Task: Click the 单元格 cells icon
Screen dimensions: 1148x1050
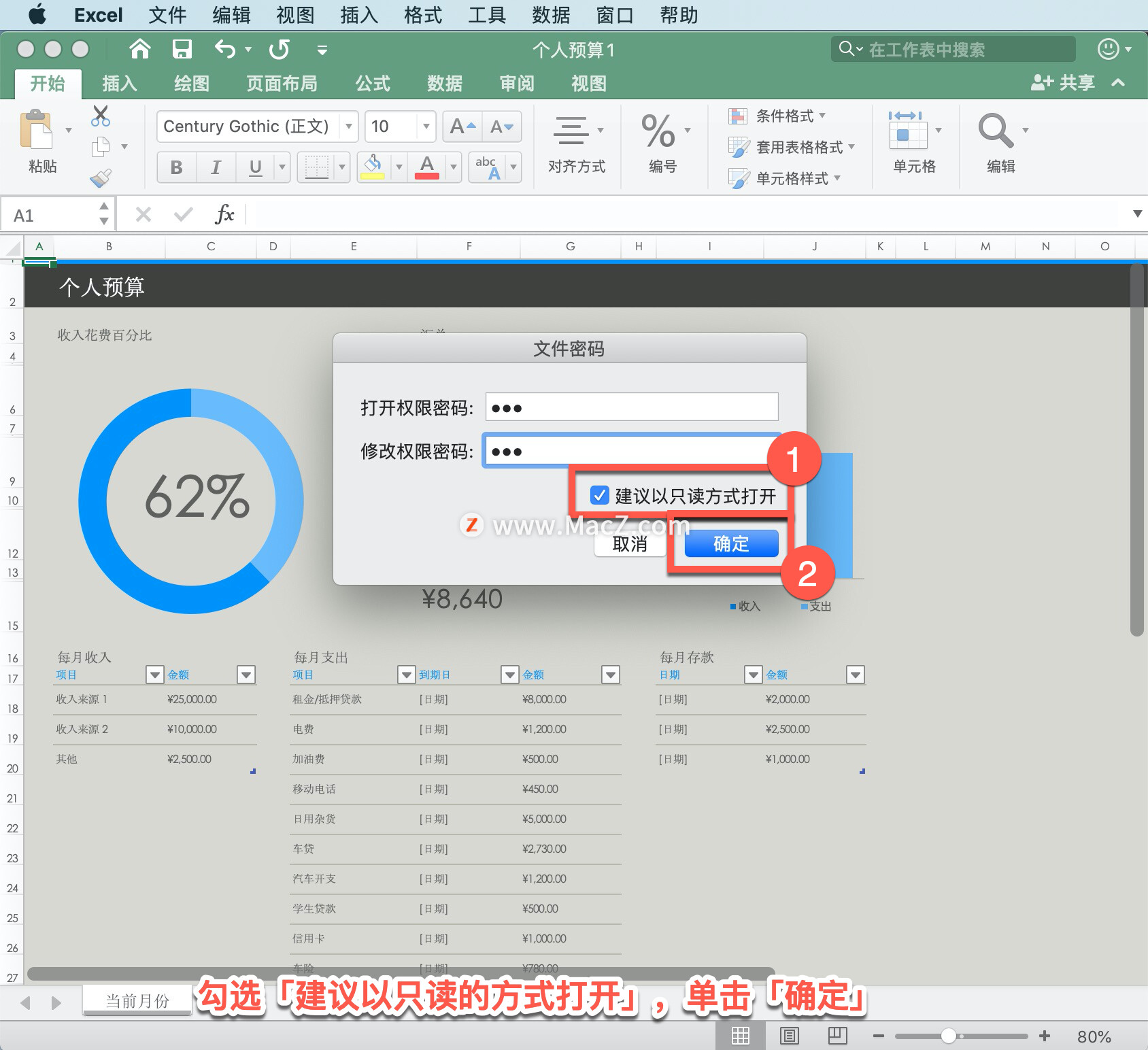Action: pyautogui.click(x=908, y=131)
